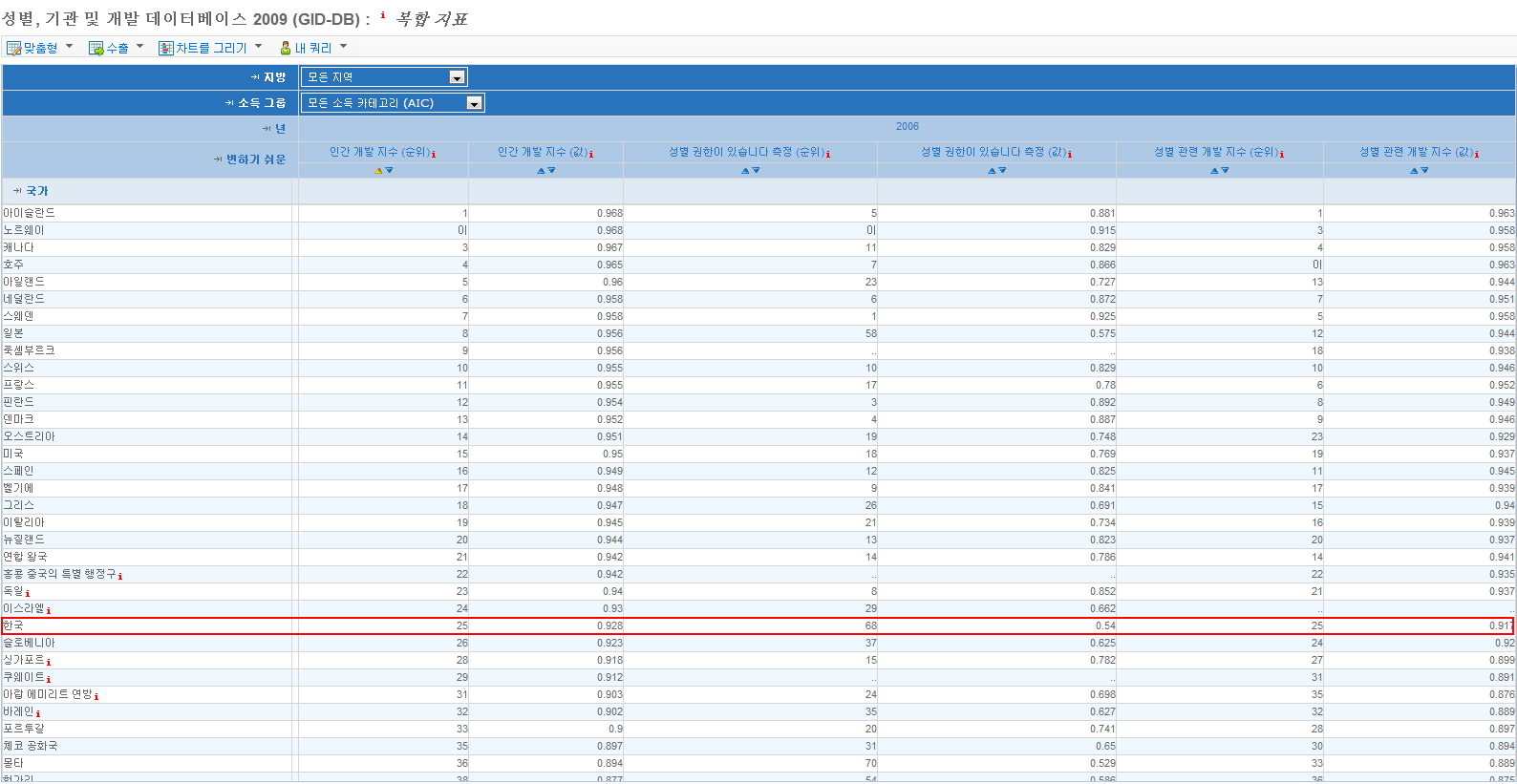Viewport: 1517px width, 784px height.
Task: Open info icon for 인간 개발 지수 (값)
Action: [591, 154]
